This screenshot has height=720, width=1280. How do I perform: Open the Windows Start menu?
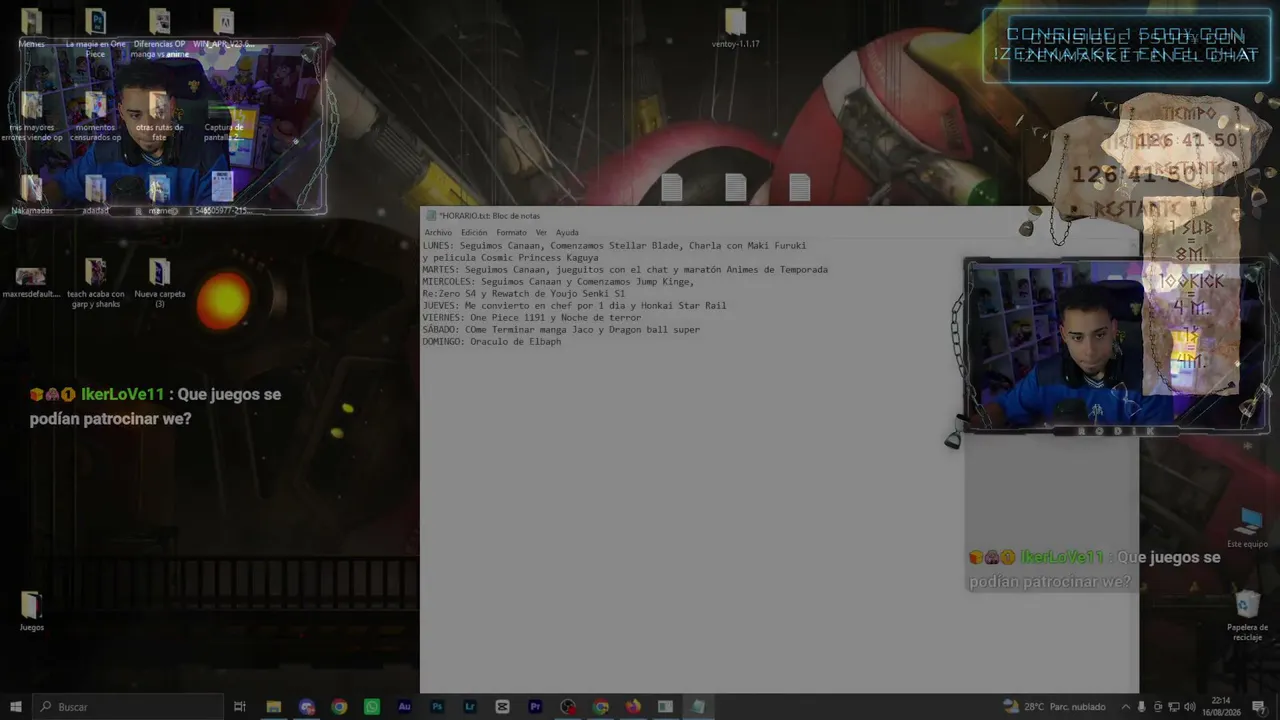click(16, 707)
